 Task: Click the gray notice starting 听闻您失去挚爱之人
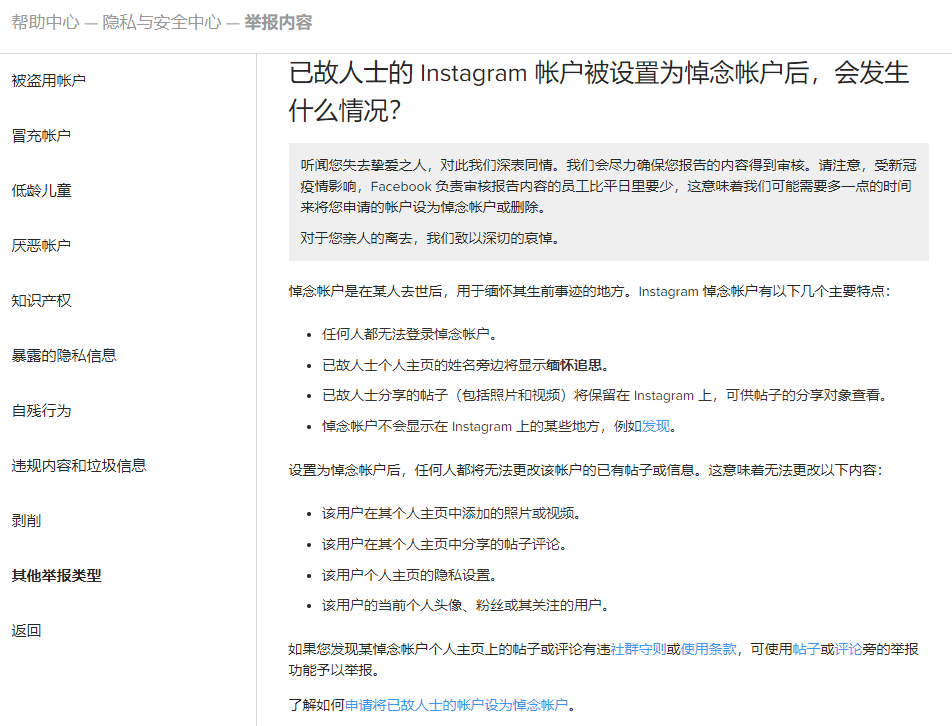[x=608, y=202]
